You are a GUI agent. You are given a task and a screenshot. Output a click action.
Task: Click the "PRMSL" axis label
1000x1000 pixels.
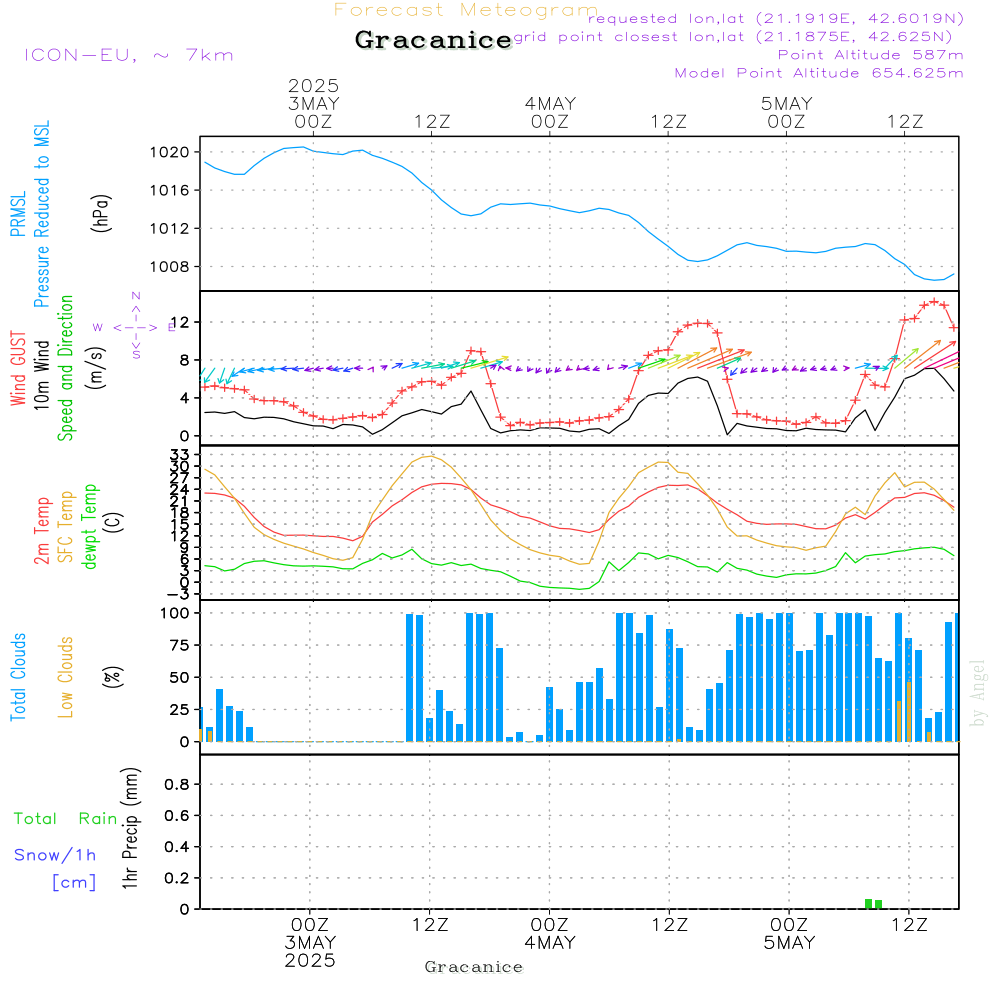click(18, 214)
